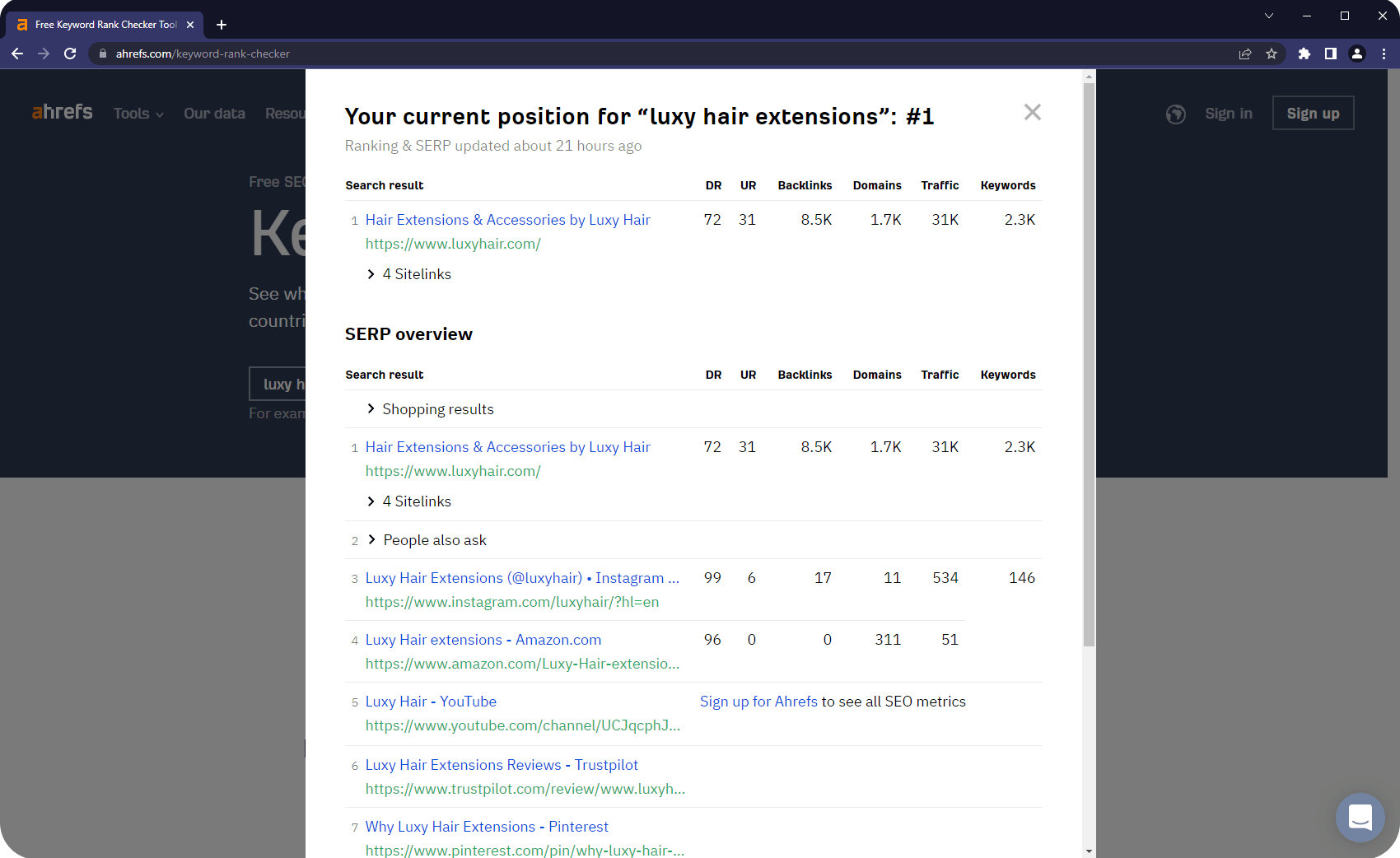This screenshot has width=1400, height=858.
Task: Toggle the browser side panel icon
Action: 1330,54
